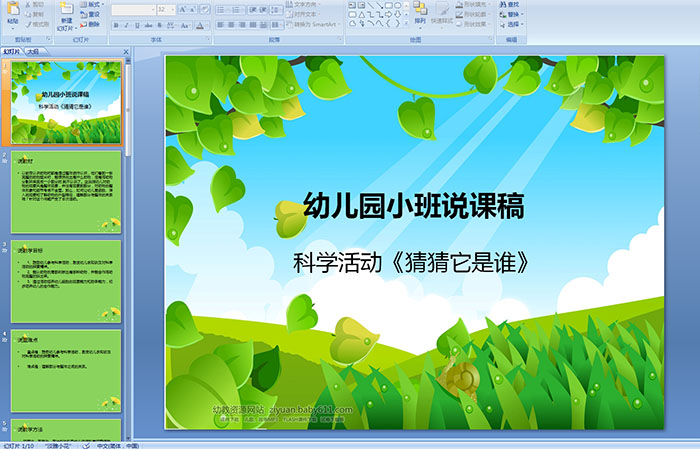
Task: Click the Decrease Indent icon
Action: (x=253, y=10)
